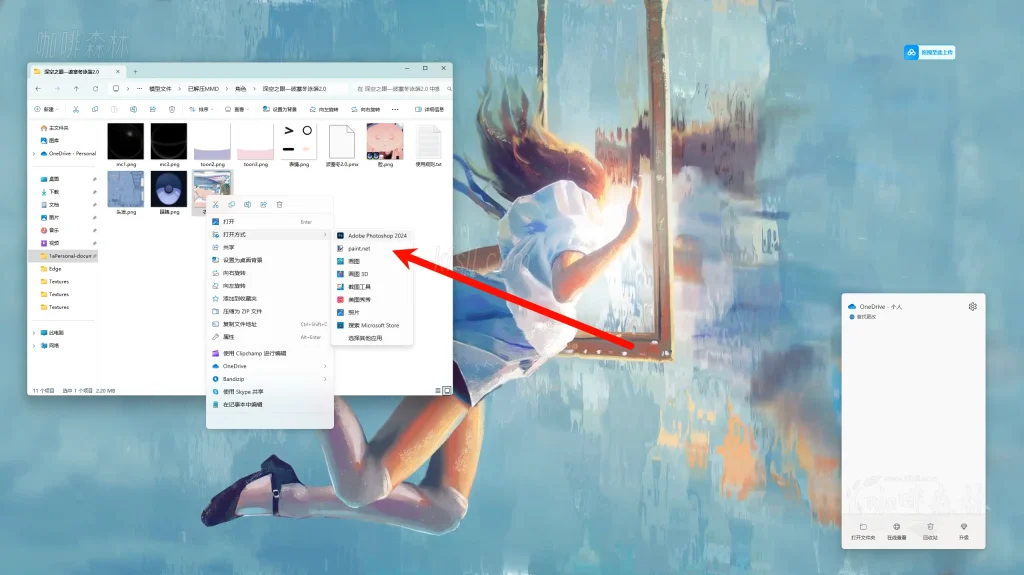This screenshot has height=575, width=1024.
Task: Toggle the 详细信息 details pane
Action: [430, 109]
